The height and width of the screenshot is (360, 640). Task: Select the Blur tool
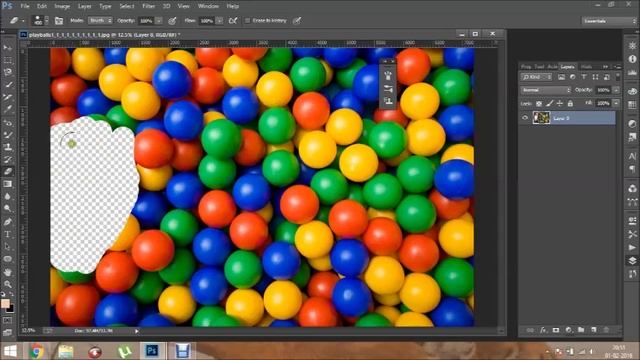[7, 196]
